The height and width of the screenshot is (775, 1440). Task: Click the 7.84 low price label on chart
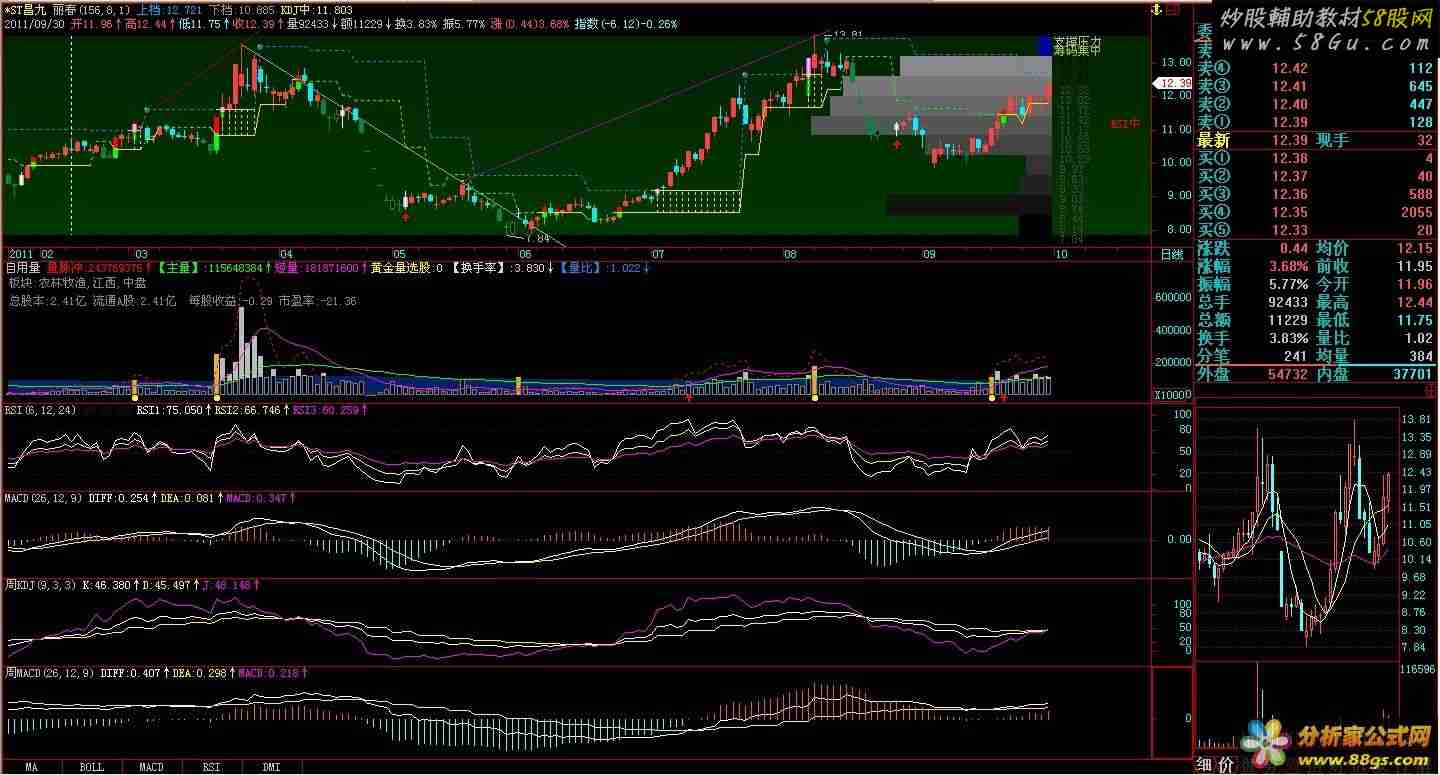(x=537, y=238)
